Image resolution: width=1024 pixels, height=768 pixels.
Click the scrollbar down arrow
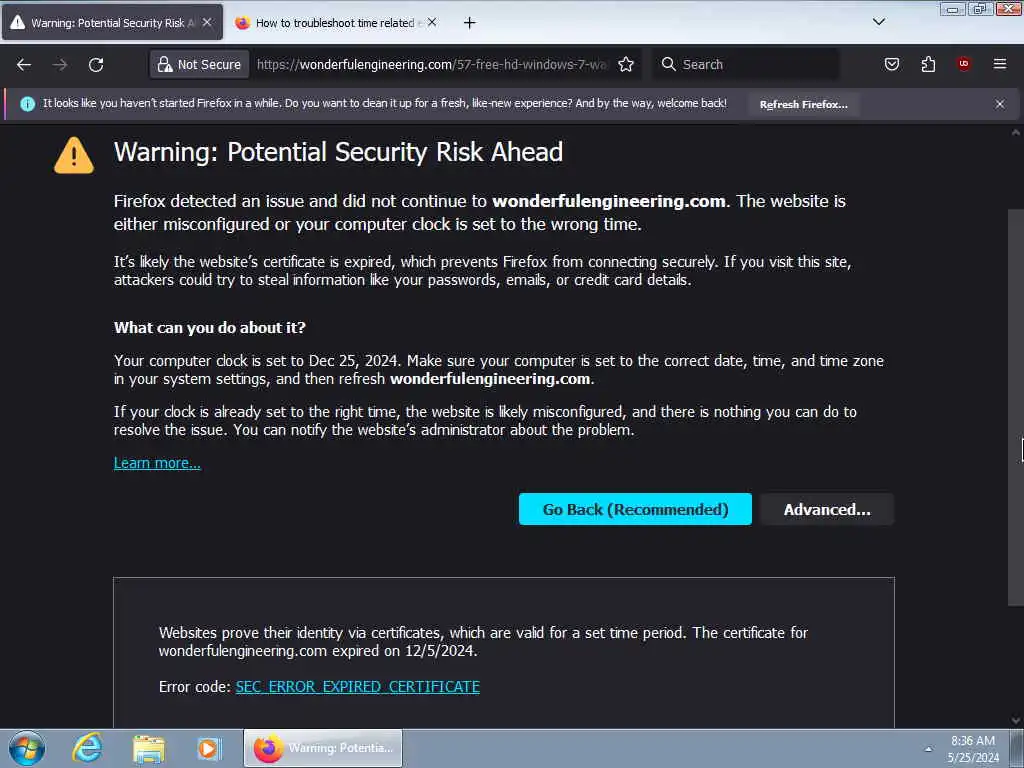[x=1016, y=720]
